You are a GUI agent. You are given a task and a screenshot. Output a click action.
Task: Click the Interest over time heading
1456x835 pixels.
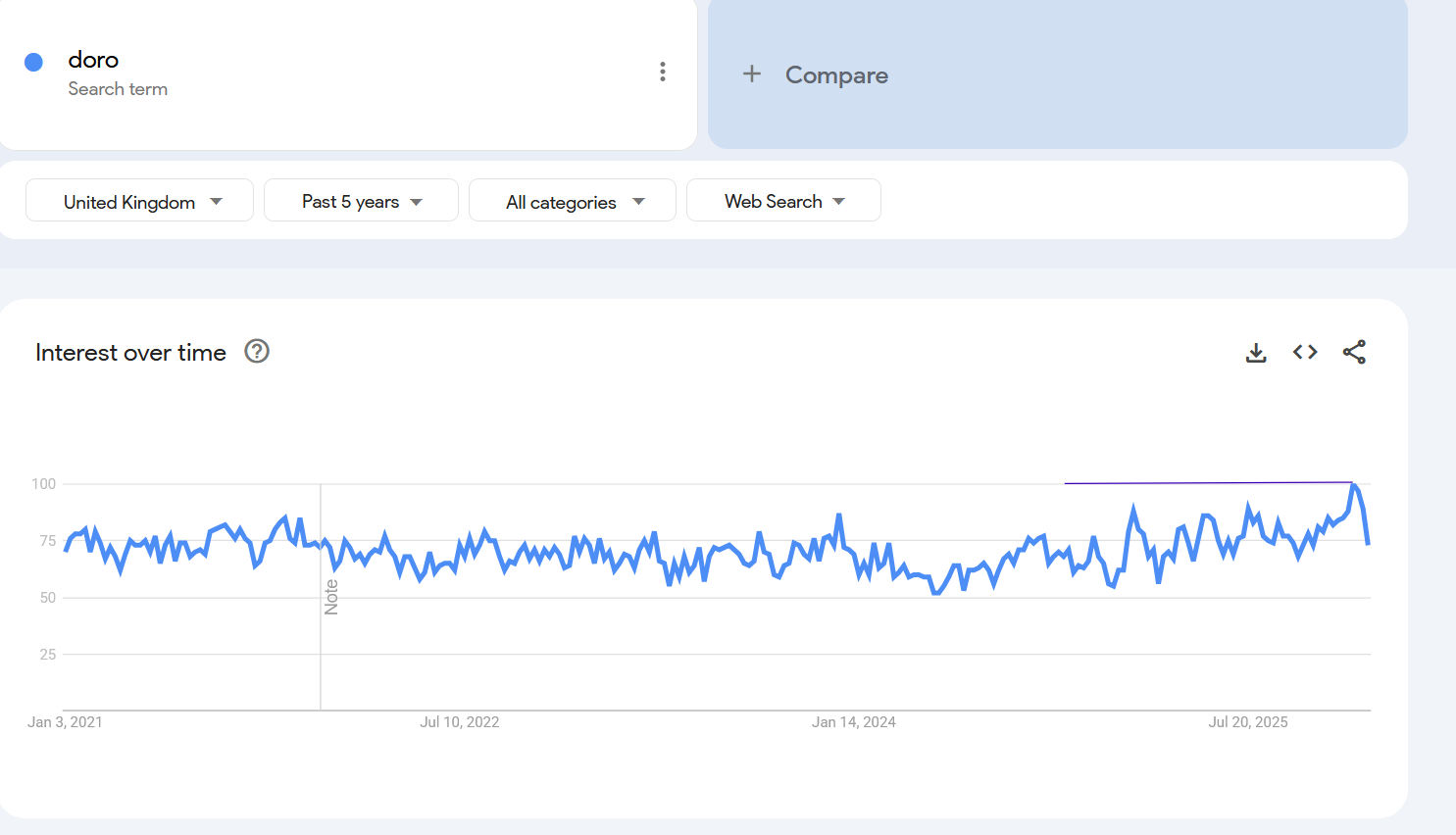click(131, 353)
